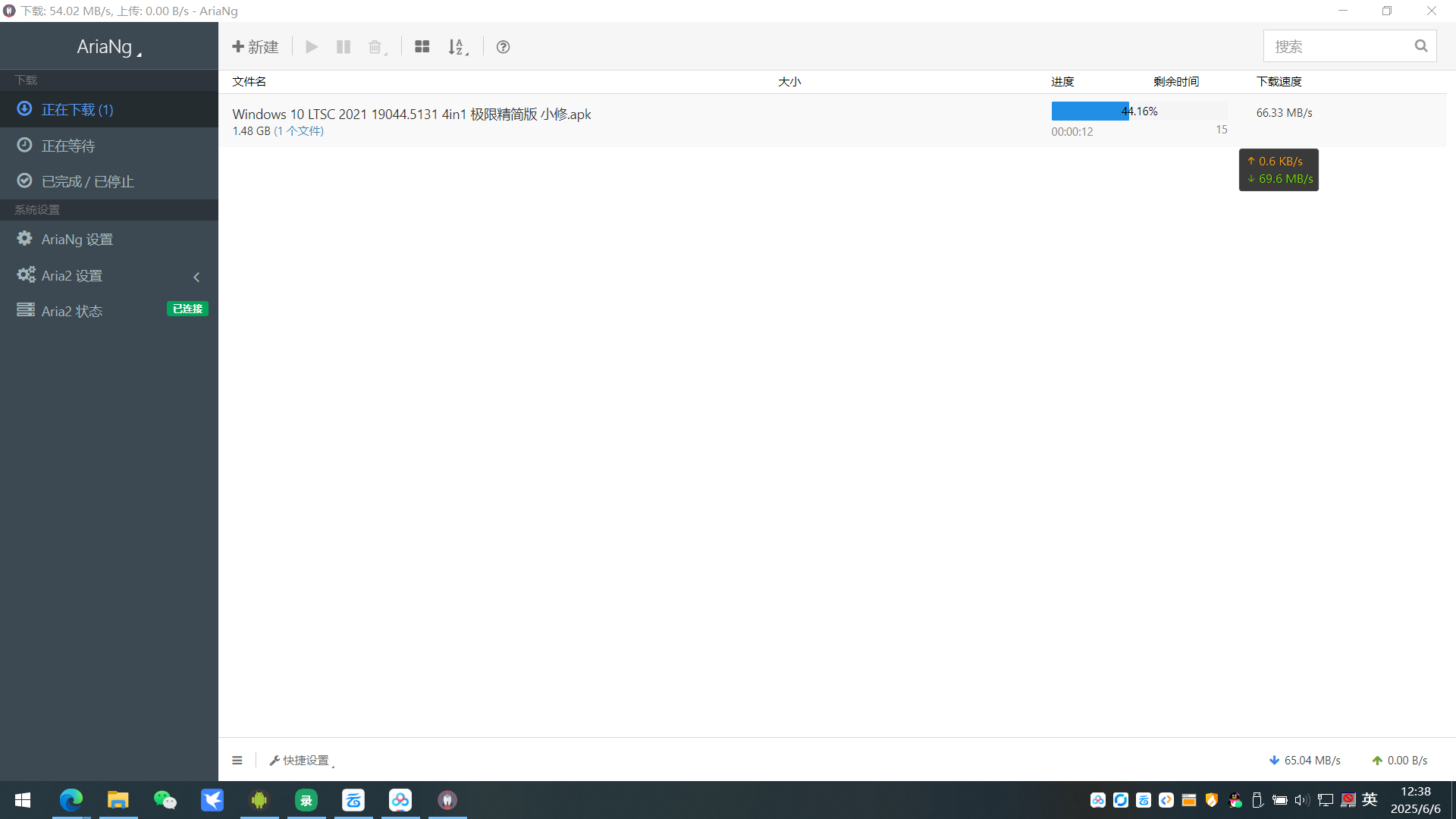Click the select-all grid icon

point(422,47)
